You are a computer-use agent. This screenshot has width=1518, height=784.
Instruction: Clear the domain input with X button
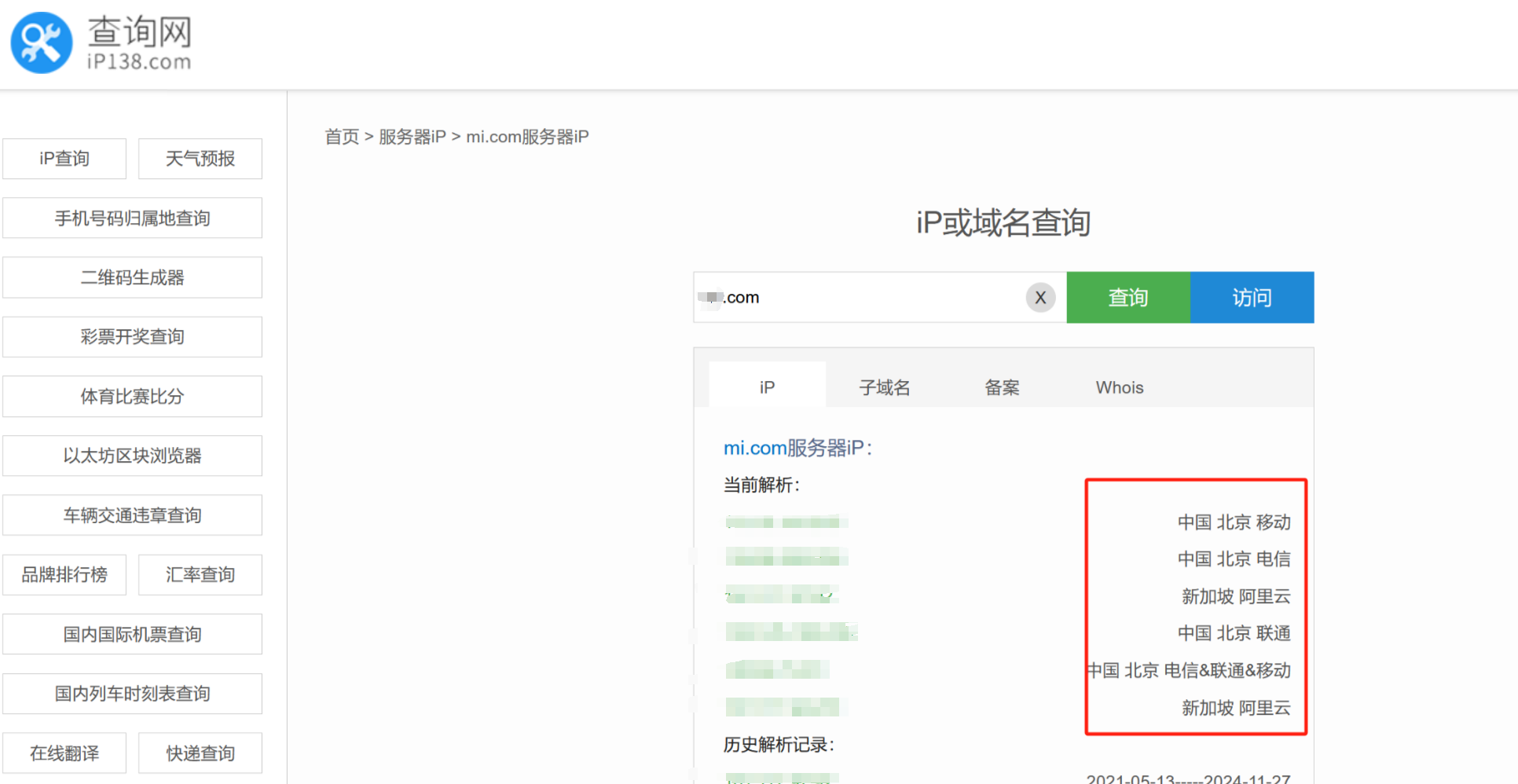(1040, 298)
